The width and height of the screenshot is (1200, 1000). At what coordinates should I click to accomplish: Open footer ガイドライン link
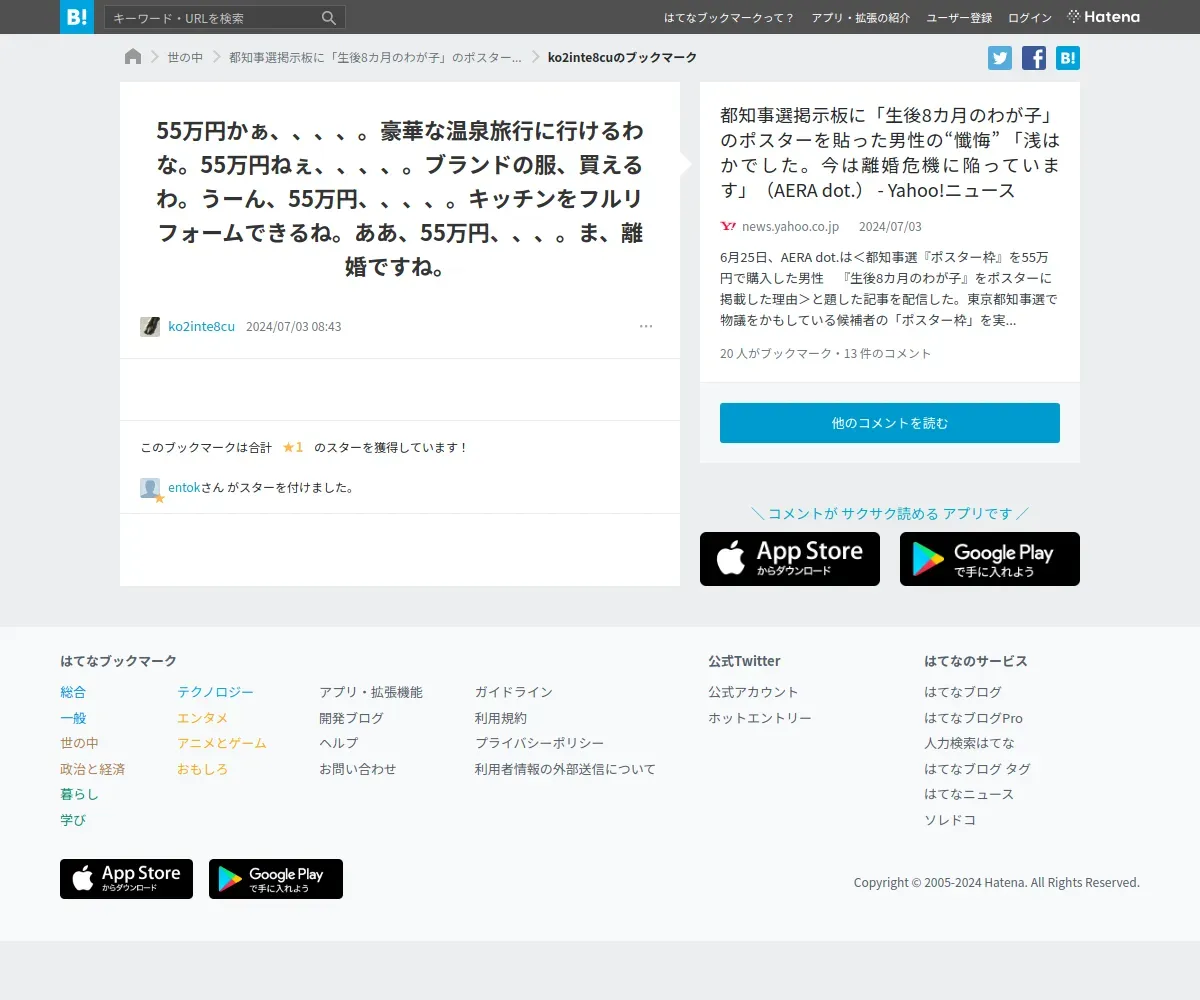[x=514, y=692]
